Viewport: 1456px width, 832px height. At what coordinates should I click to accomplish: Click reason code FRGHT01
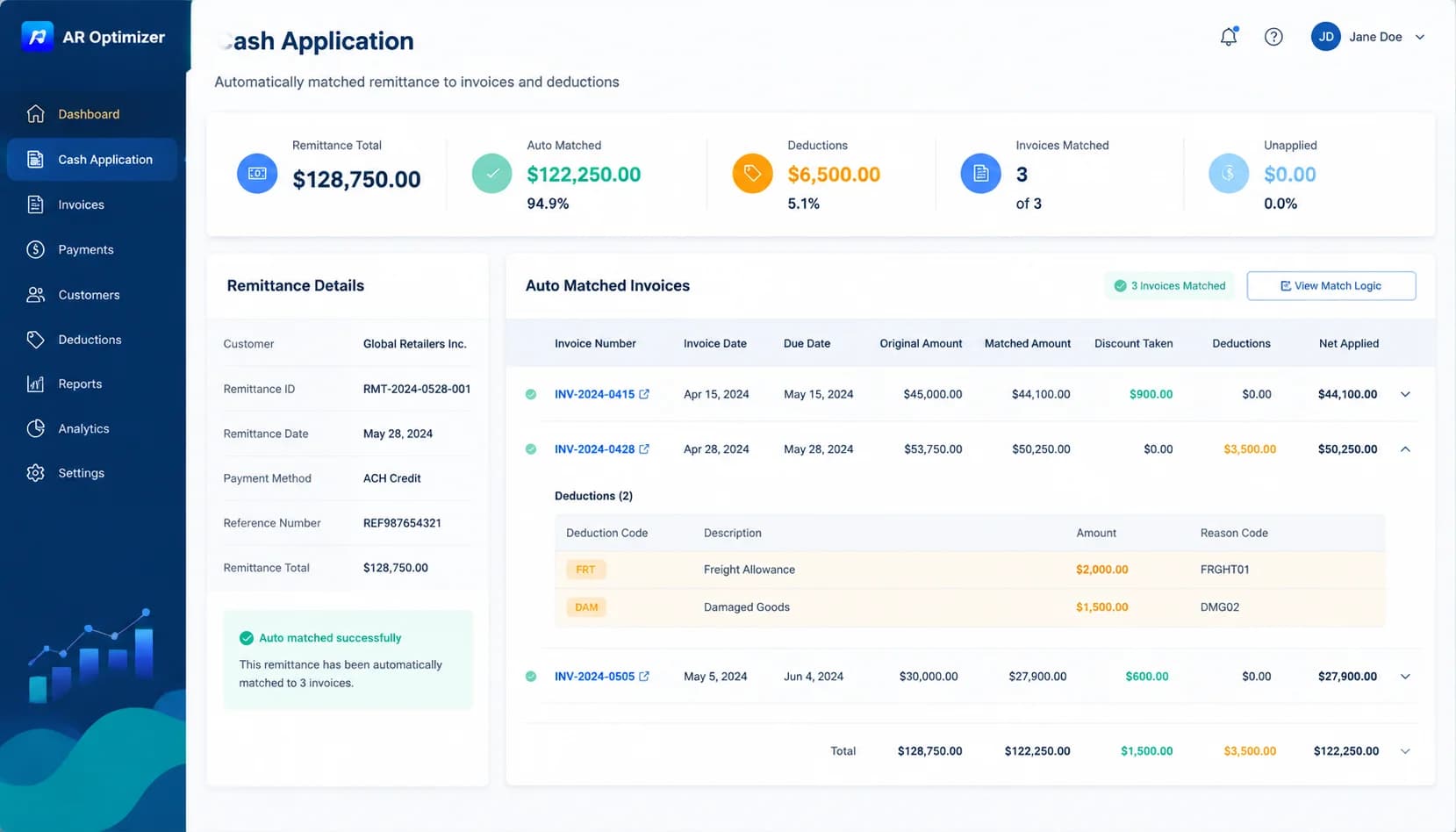(1224, 570)
